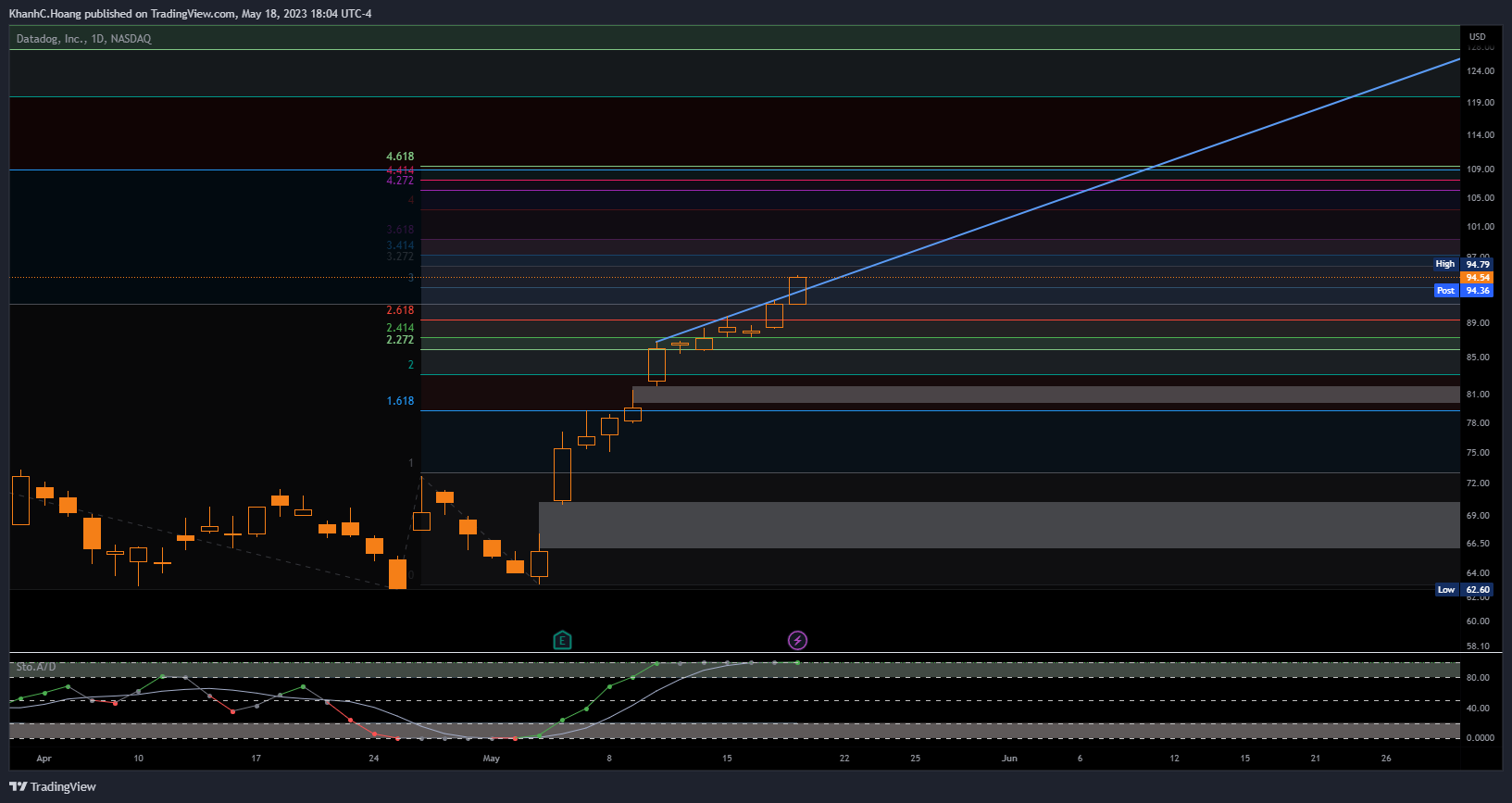Click the 80.00 oscillator axis label

1478,677
